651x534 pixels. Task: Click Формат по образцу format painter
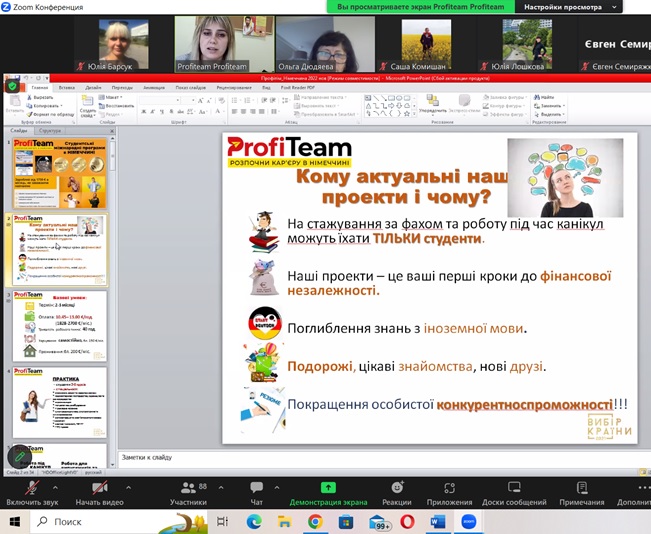coord(50,114)
